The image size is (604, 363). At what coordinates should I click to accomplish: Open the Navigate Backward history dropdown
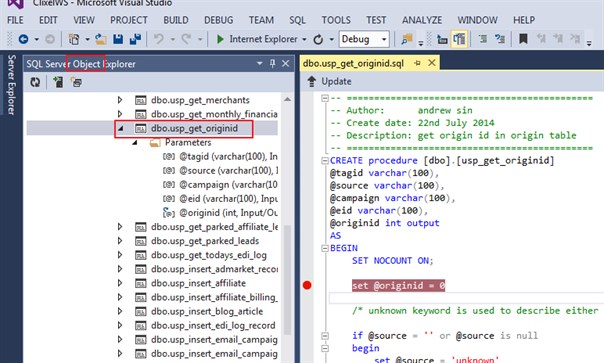pyautogui.click(x=37, y=39)
